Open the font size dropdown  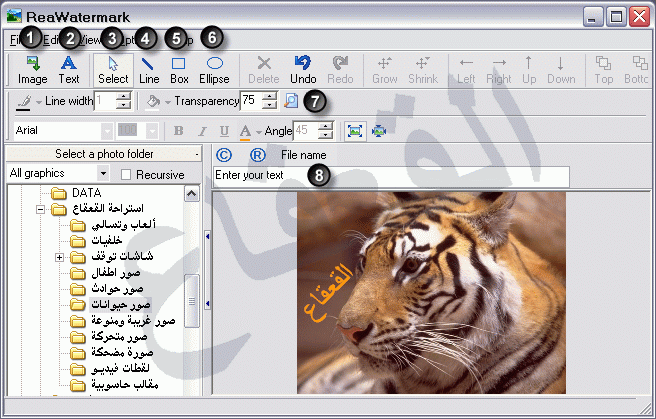pyautogui.click(x=152, y=131)
